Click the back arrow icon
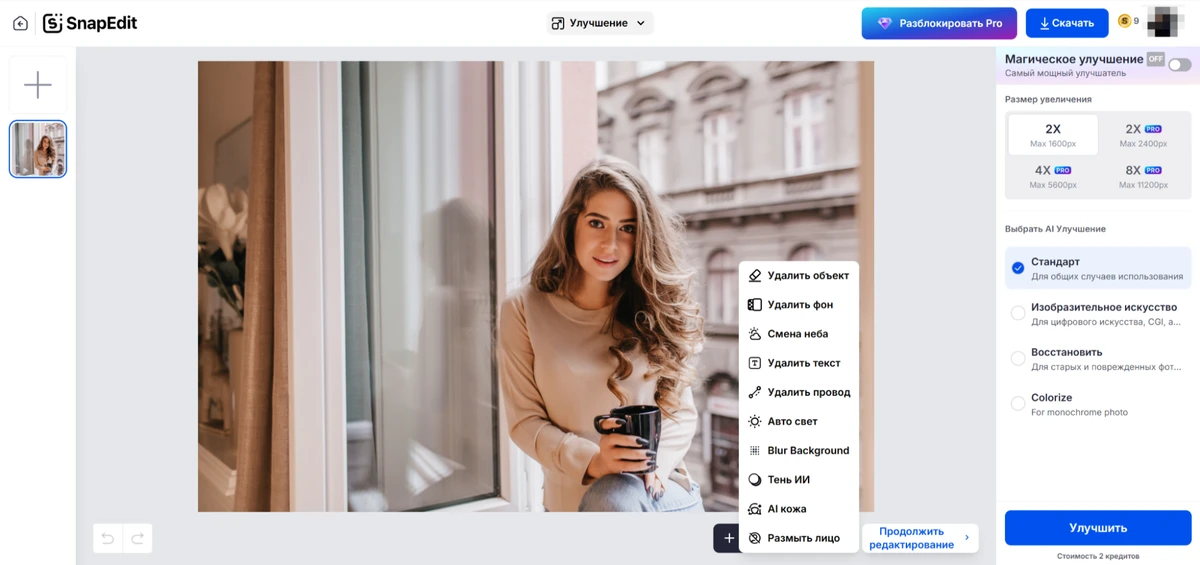Screen dimensions: 1200x565 point(20,23)
